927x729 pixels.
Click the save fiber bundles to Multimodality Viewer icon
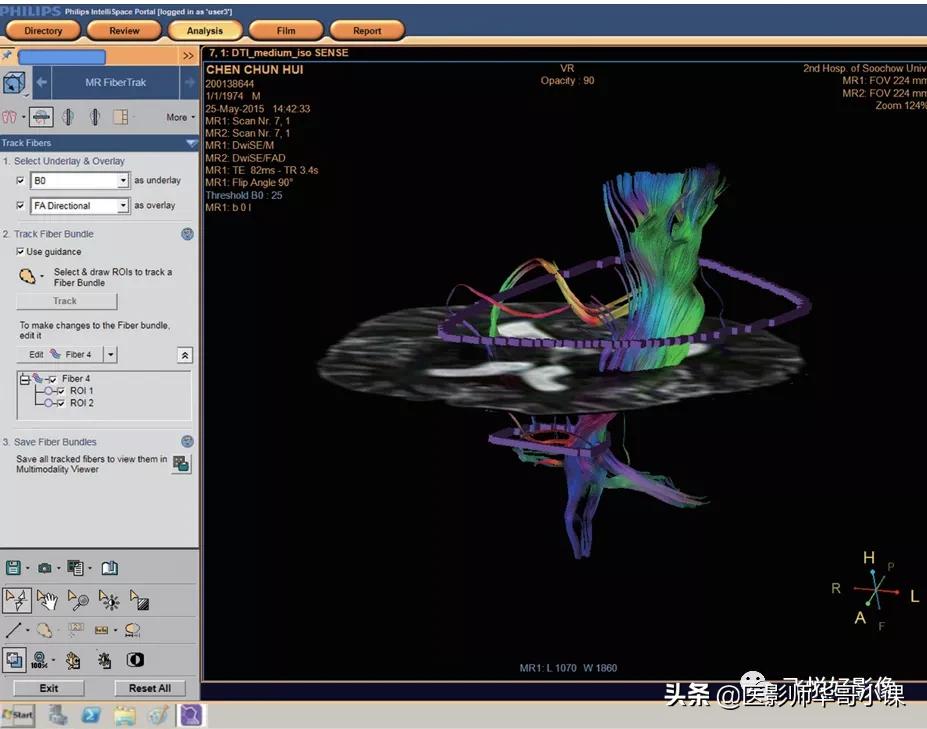point(181,464)
